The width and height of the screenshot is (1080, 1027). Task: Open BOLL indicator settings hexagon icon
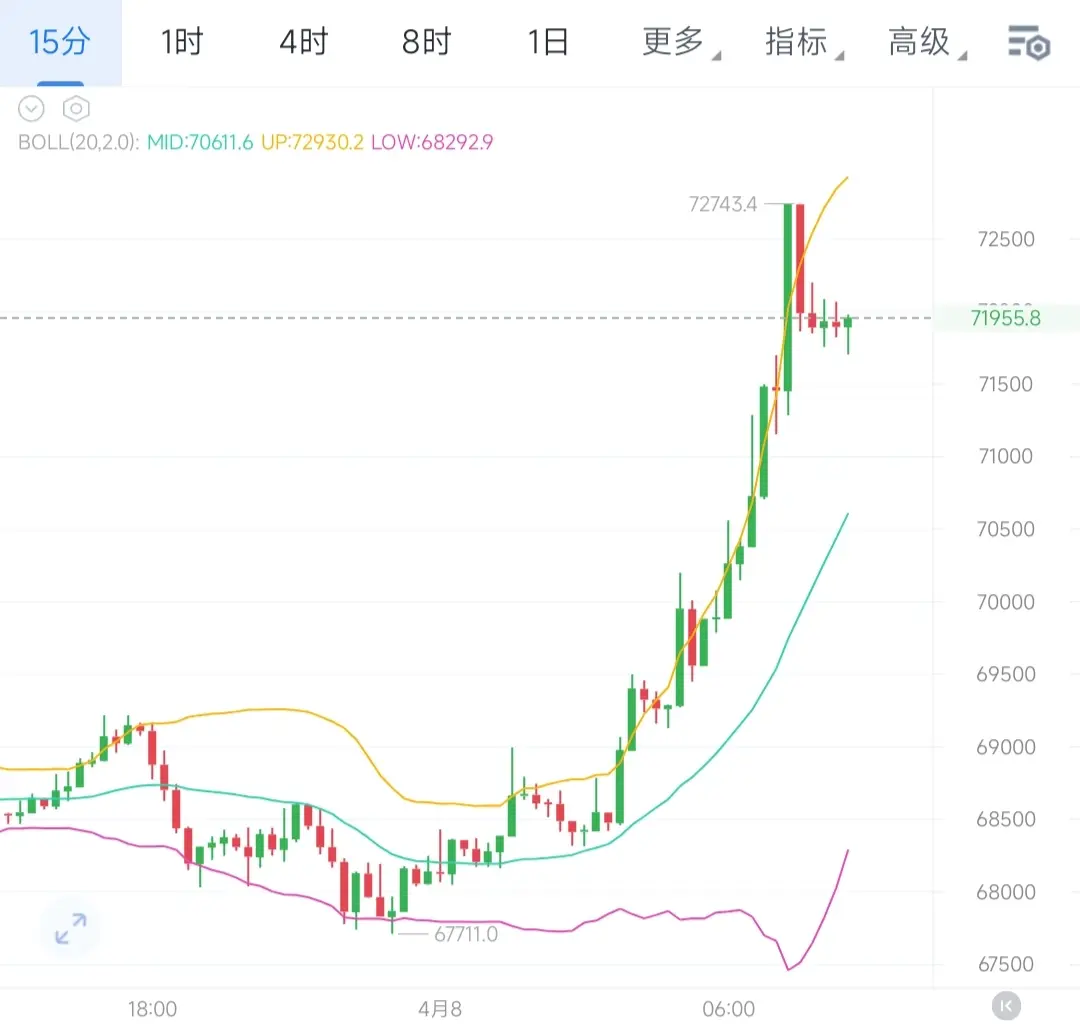click(x=76, y=109)
